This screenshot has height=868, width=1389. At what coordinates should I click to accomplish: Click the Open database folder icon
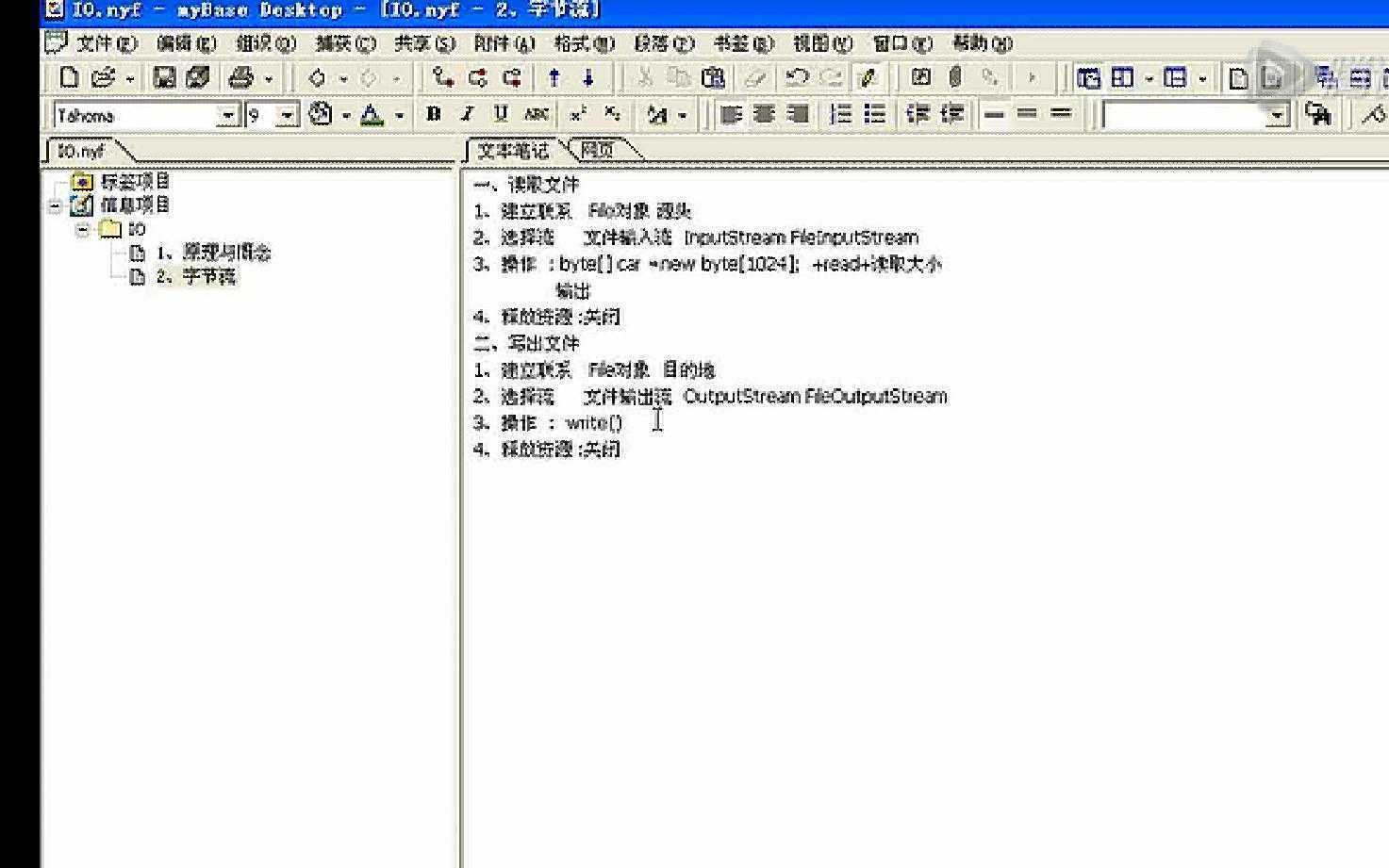tap(103, 77)
